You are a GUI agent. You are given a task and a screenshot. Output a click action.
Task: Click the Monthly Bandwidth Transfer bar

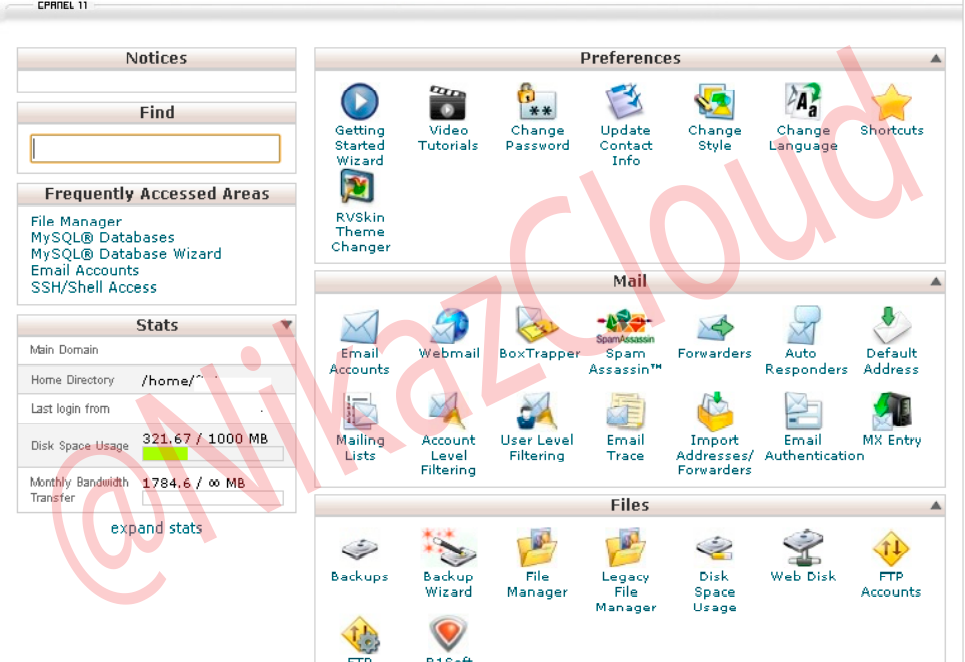click(213, 498)
